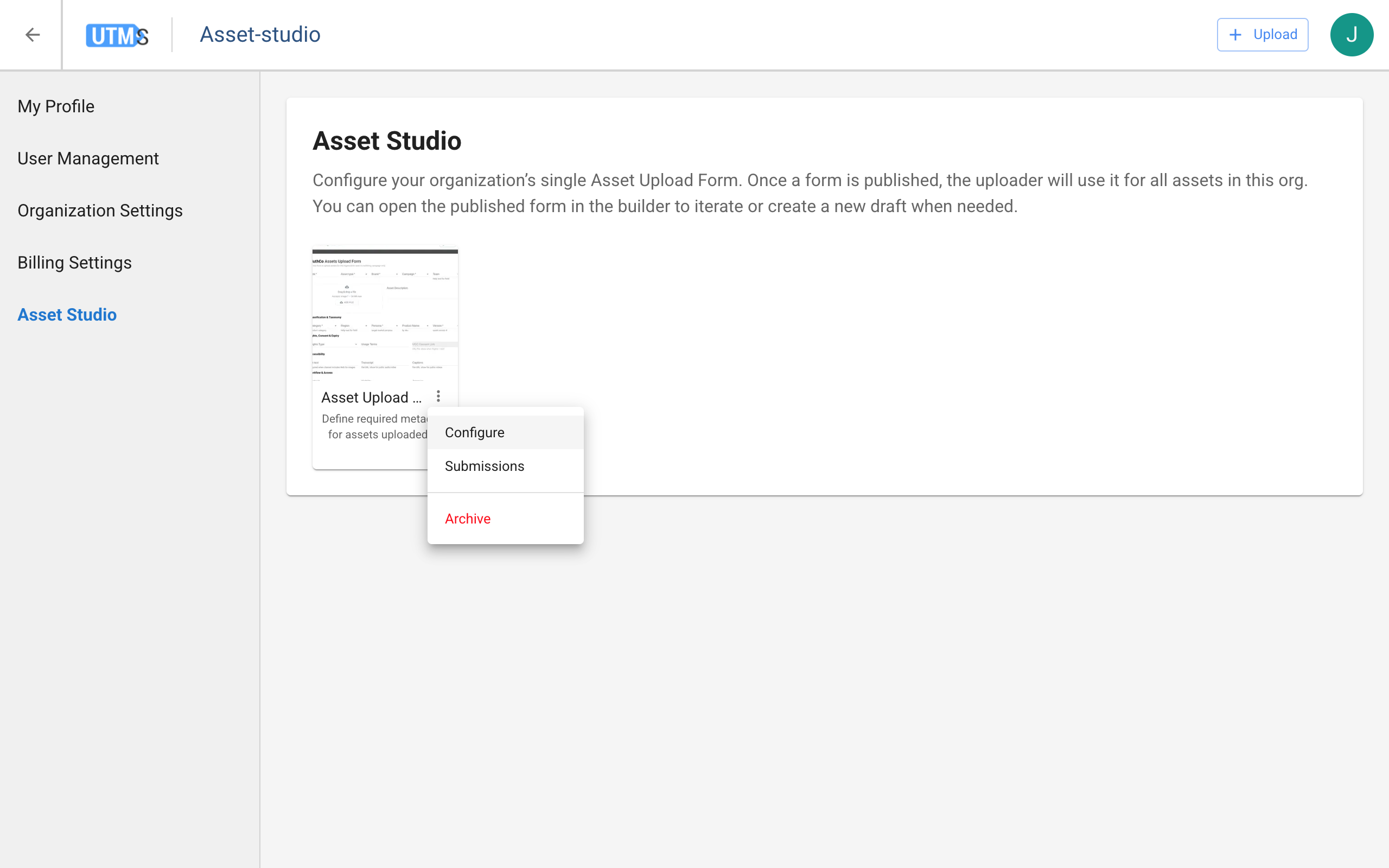
Task: Click the UTMS logo
Action: click(117, 36)
